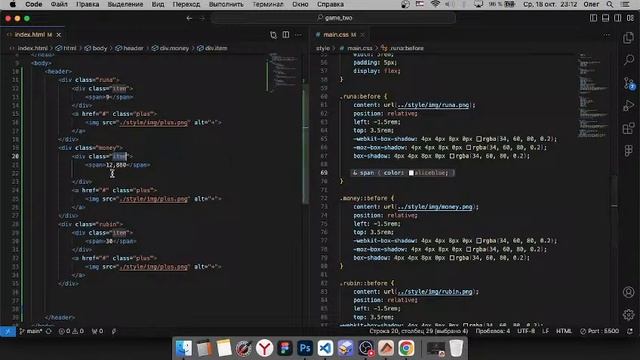Click the main* branch in the status bar
The height and width of the screenshot is (360, 640).
coord(31,331)
